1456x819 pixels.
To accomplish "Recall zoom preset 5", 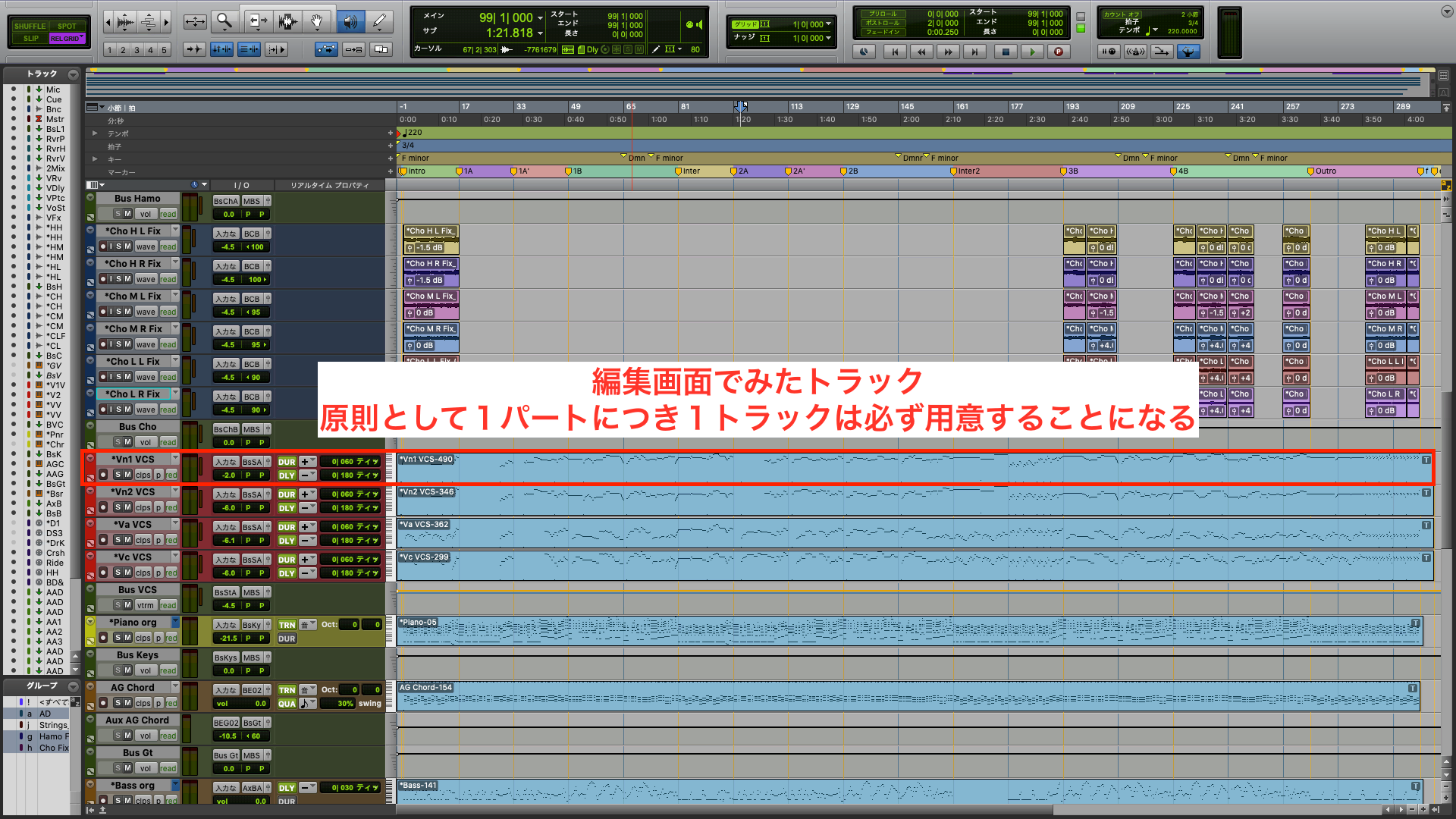I will (x=164, y=50).
